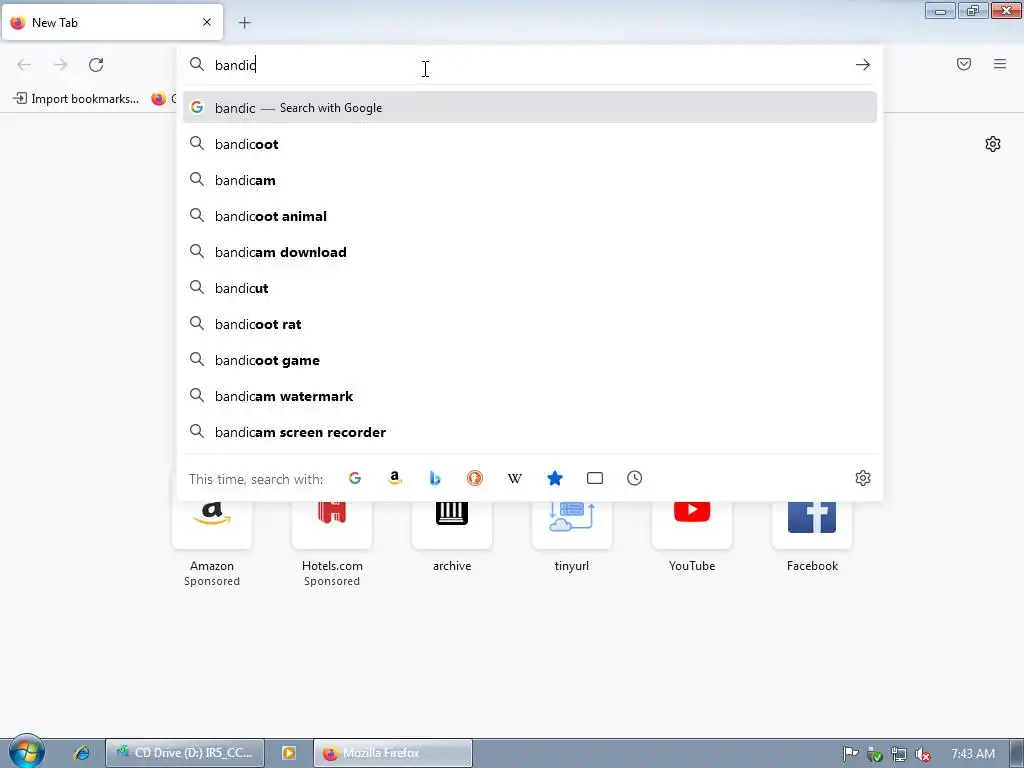Open Windows Start menu orb
This screenshot has width=1024, height=768.
pyautogui.click(x=26, y=752)
